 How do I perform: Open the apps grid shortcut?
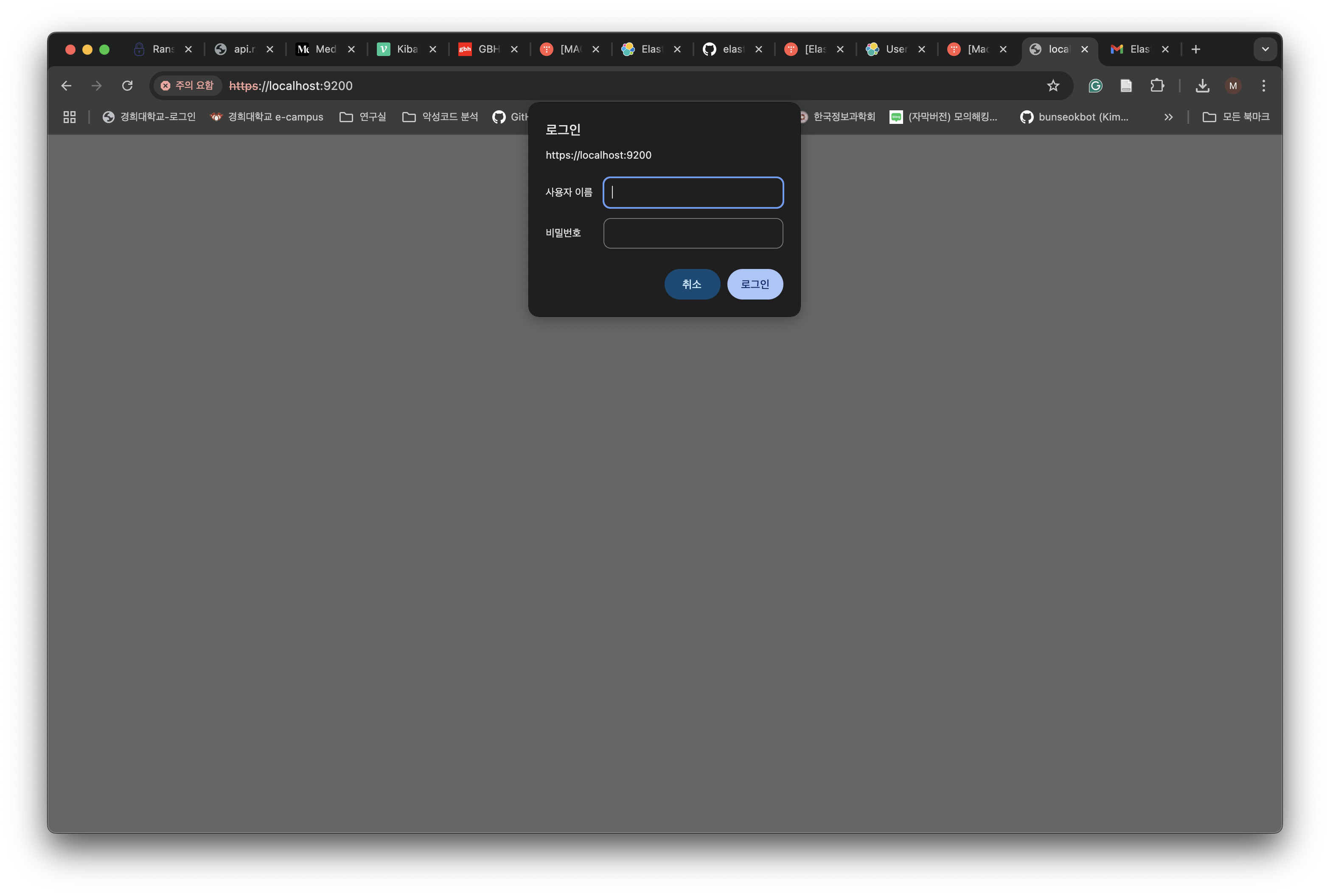point(70,117)
